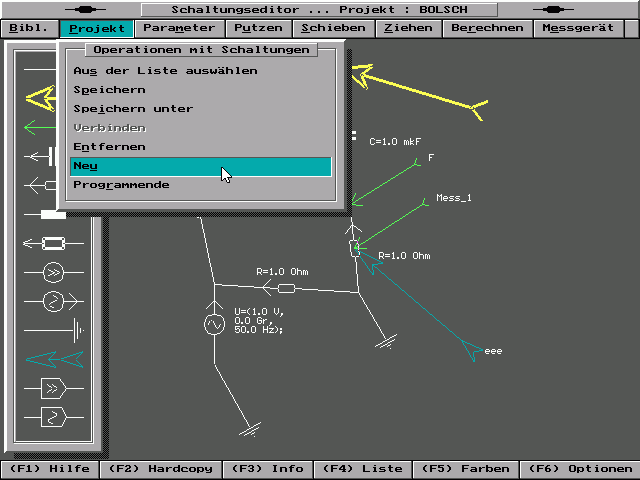The height and width of the screenshot is (480, 640).
Task: Select the yellow arrow tool in palette
Action: point(40,97)
